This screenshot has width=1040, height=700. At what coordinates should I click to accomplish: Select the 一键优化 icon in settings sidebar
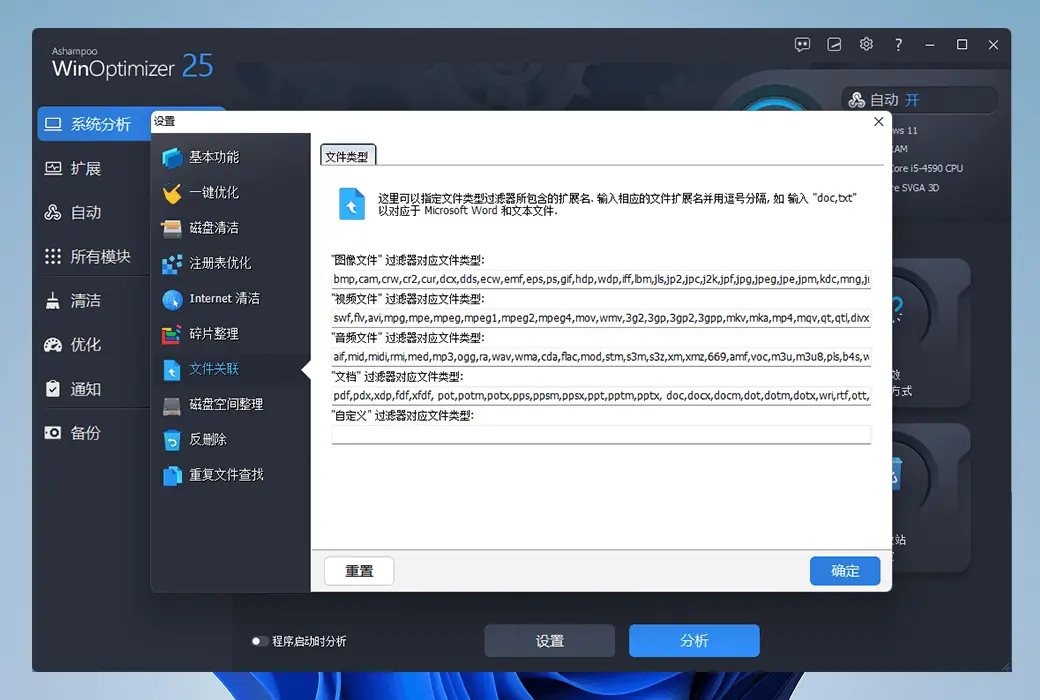click(172, 193)
